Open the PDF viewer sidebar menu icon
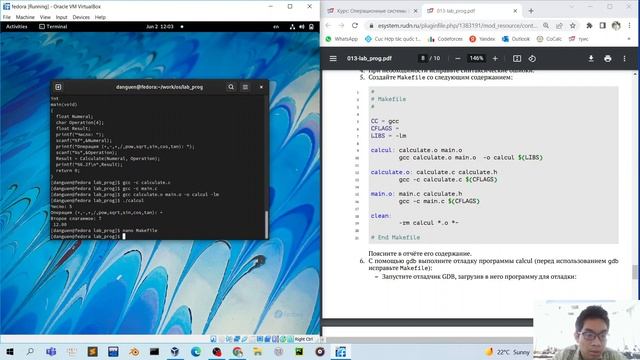This screenshot has width=640, height=360. 333,58
